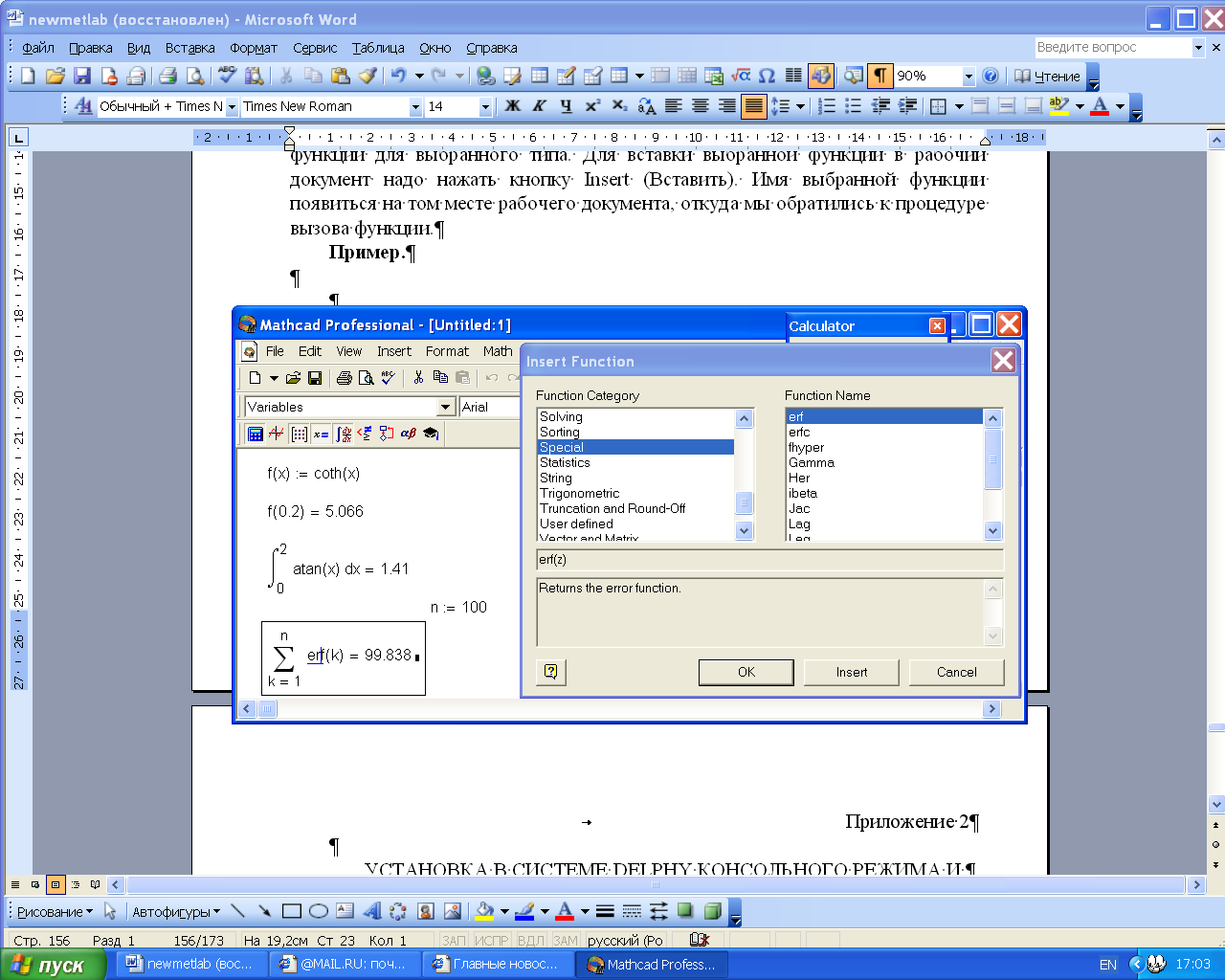Expand the undo history dropdown arrow
This screenshot has width=1225, height=980.
(x=419, y=76)
